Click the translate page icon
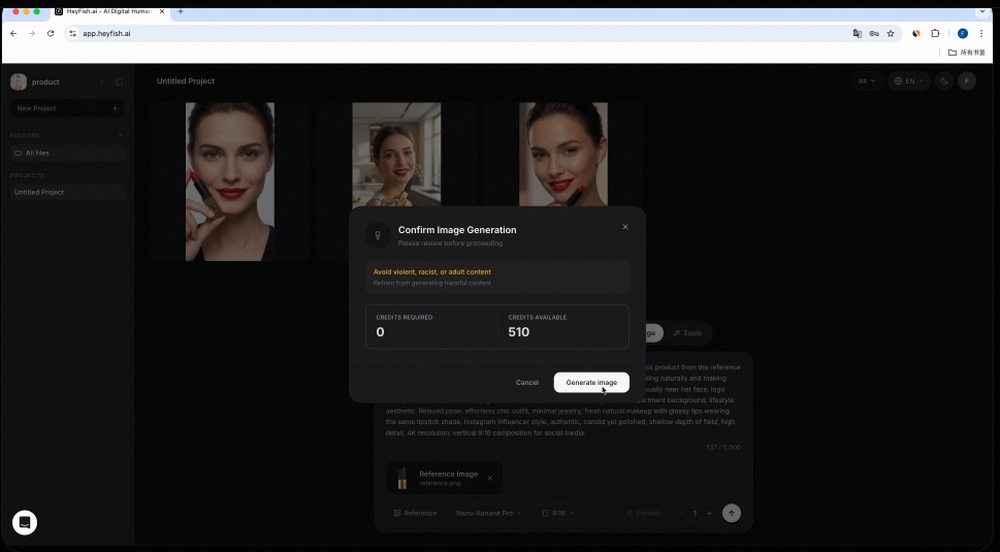The image size is (1000, 552). coord(857,33)
